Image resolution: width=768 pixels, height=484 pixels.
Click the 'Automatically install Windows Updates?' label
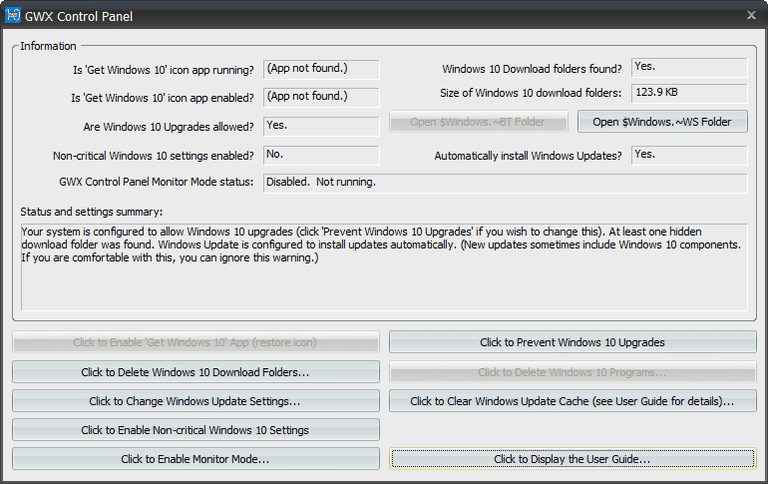click(x=528, y=156)
